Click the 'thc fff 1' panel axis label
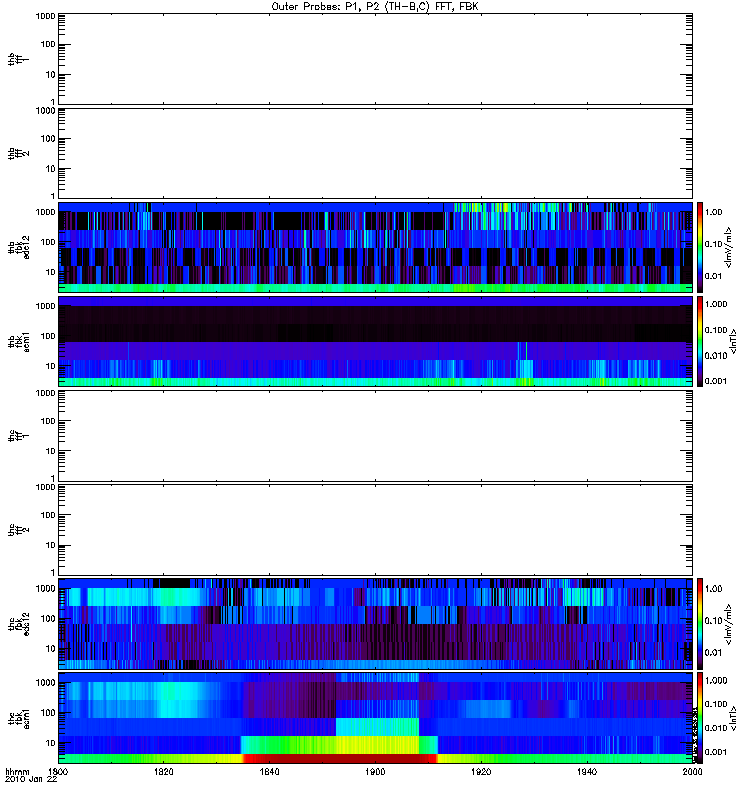Viewport: 750px width, 800px height. pos(18,436)
